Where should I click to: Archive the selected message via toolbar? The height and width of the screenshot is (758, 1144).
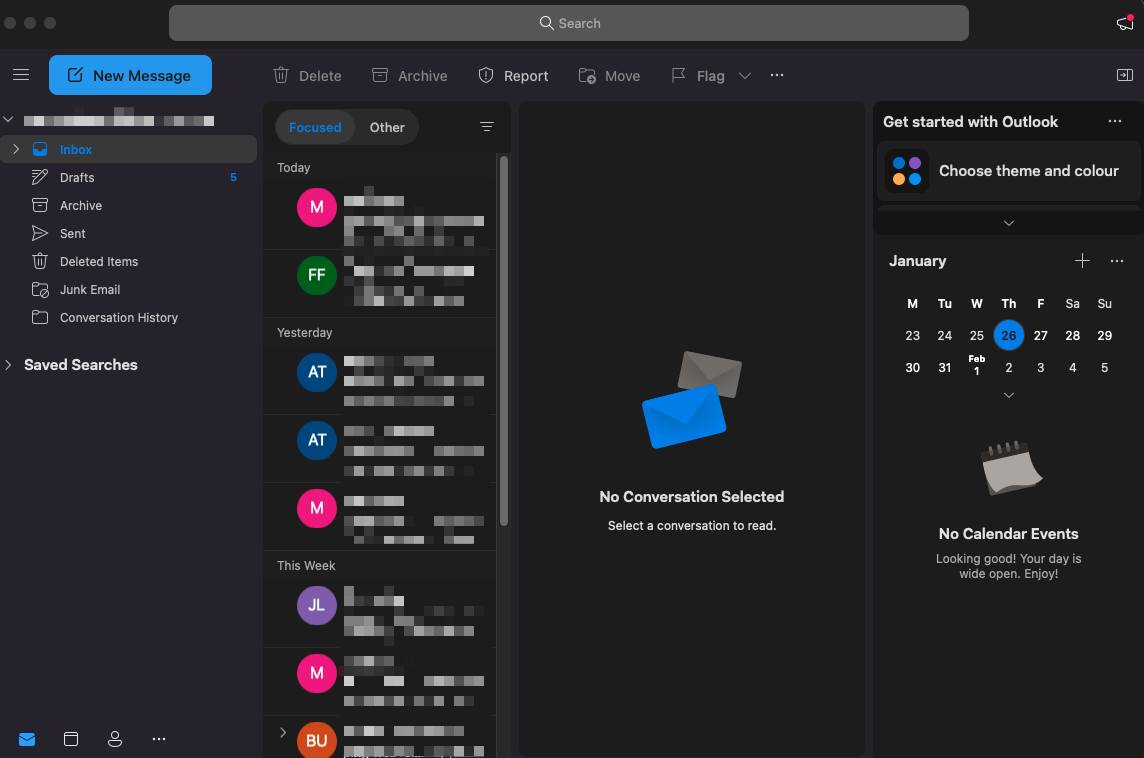pyautogui.click(x=409, y=76)
